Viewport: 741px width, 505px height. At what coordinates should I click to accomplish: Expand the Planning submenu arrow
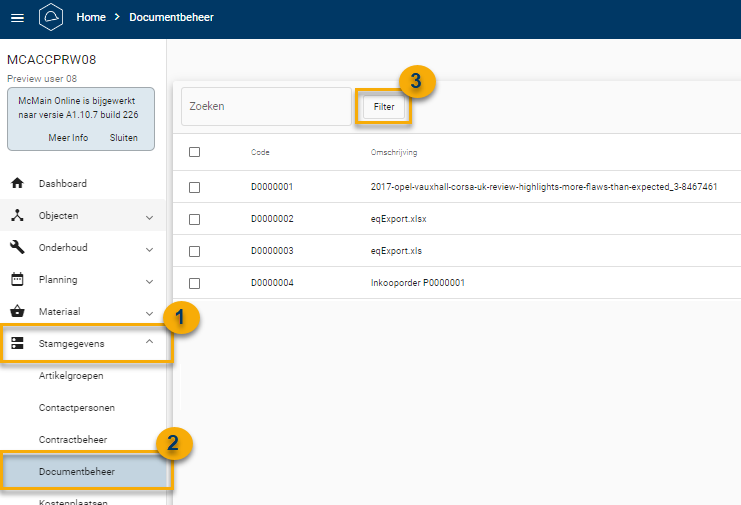tap(149, 280)
